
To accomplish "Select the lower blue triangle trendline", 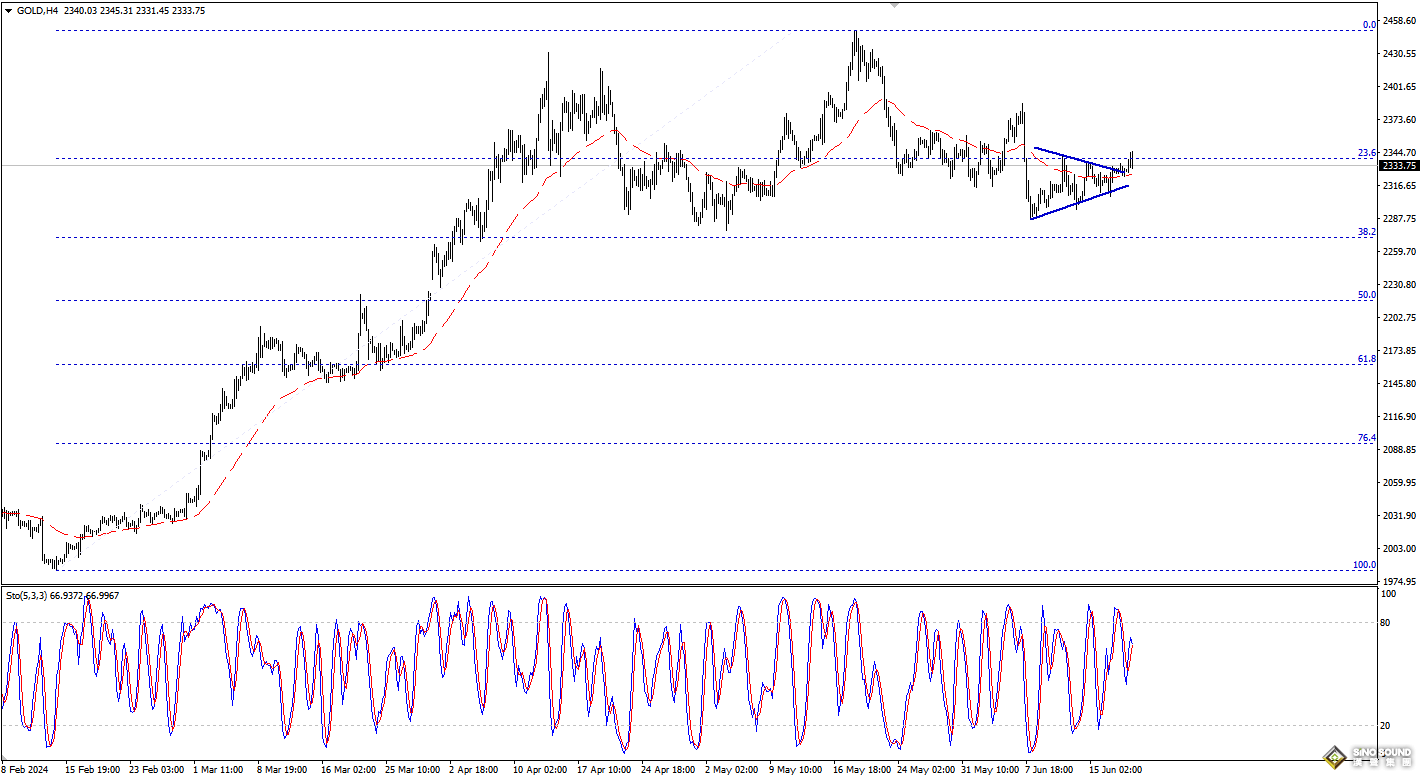I will tap(1078, 202).
